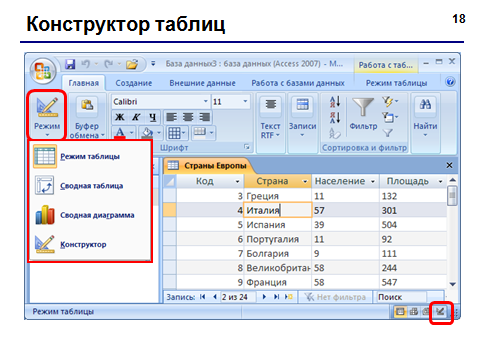This screenshot has height=360, width=480.
Task: Click the Режим view button
Action: coord(47,116)
